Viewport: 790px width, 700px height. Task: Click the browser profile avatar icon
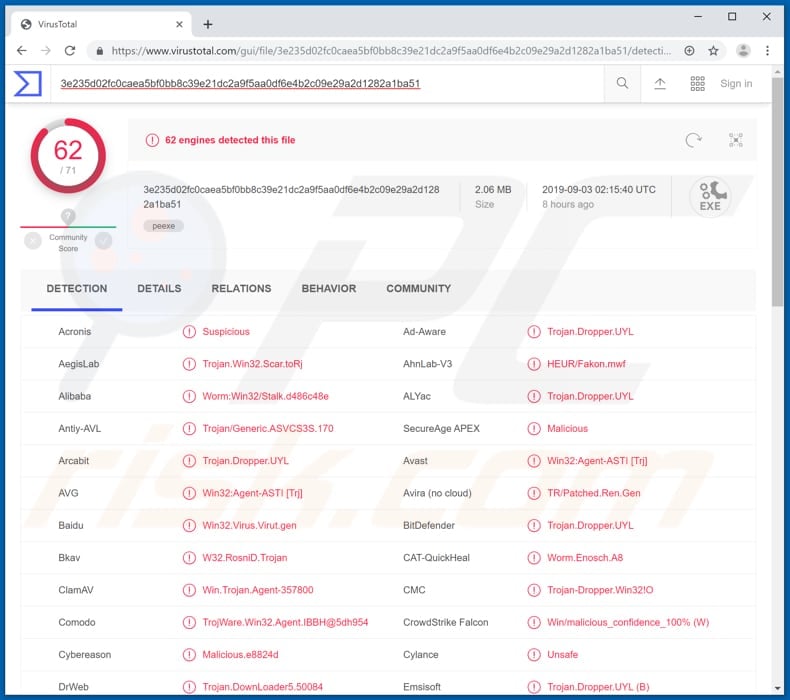point(743,50)
